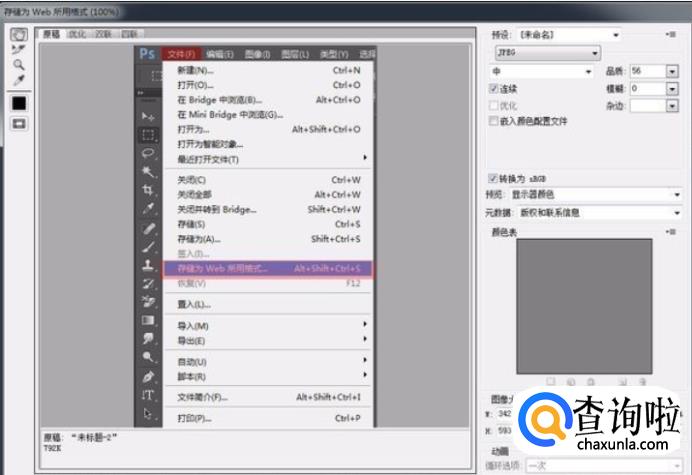The image size is (692, 475).
Task: Click the Gradient tool icon in the preview
Action: point(148,320)
